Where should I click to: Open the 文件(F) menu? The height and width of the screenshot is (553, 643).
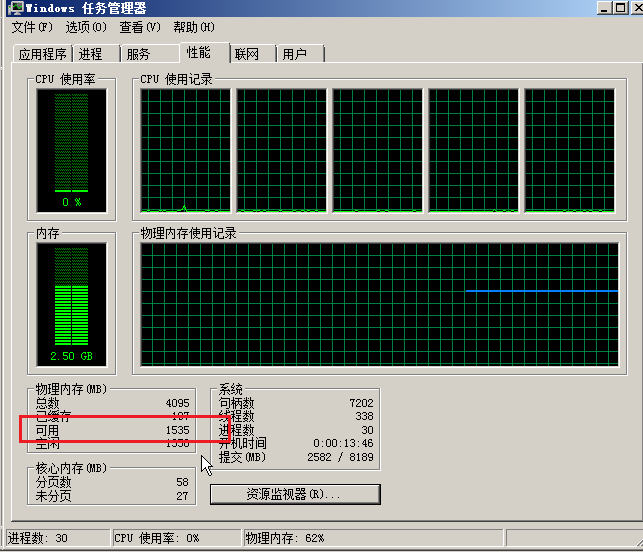click(32, 27)
